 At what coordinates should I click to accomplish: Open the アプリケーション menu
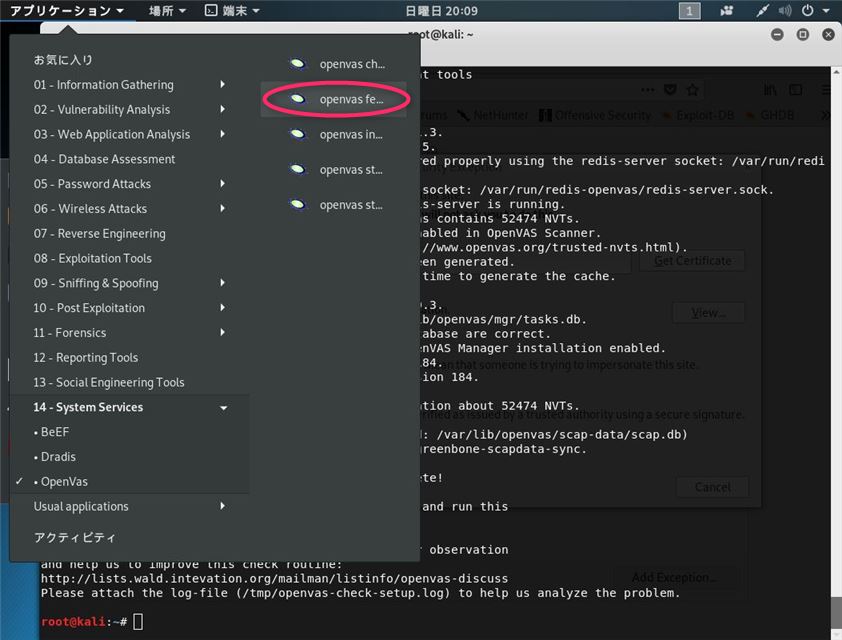[x=67, y=10]
